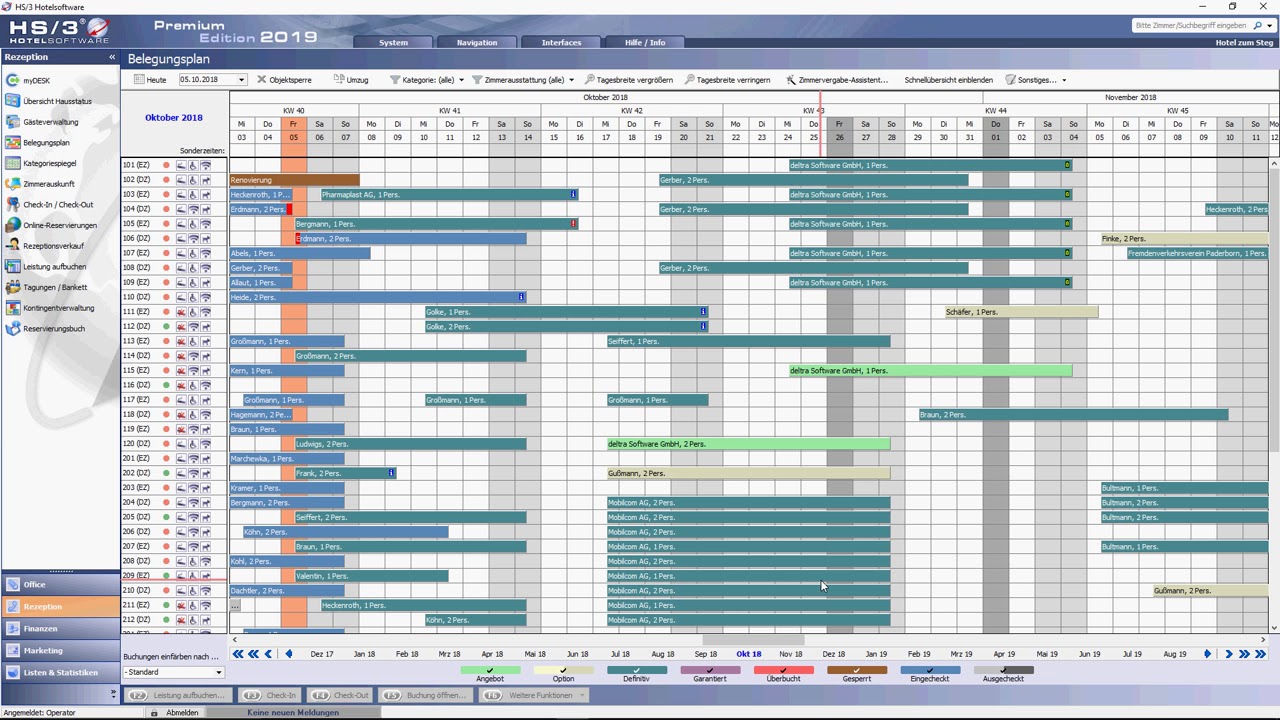Click Schnellübersicht einblenden
The height and width of the screenshot is (720, 1280).
pyautogui.click(x=948, y=80)
